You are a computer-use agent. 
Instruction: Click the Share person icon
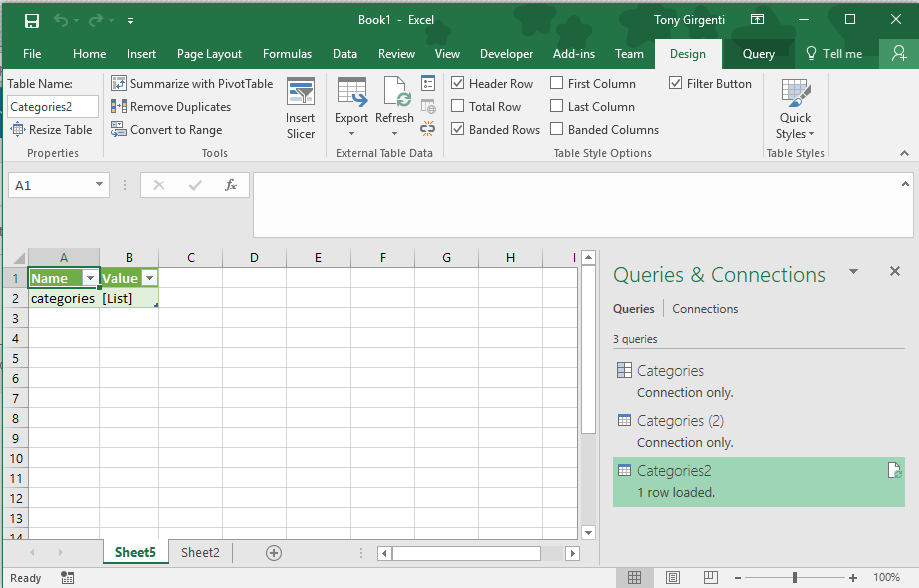[899, 54]
